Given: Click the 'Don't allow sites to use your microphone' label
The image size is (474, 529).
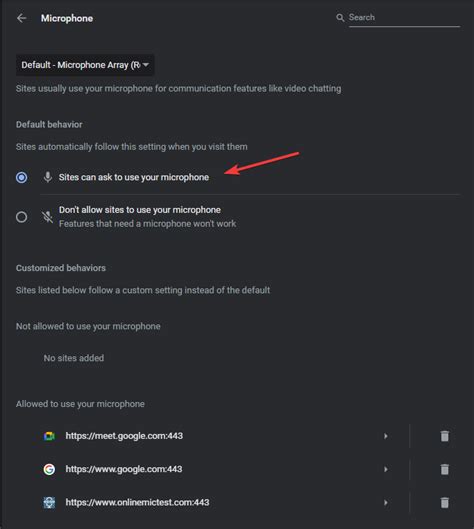Looking at the screenshot, I should click(x=140, y=210).
